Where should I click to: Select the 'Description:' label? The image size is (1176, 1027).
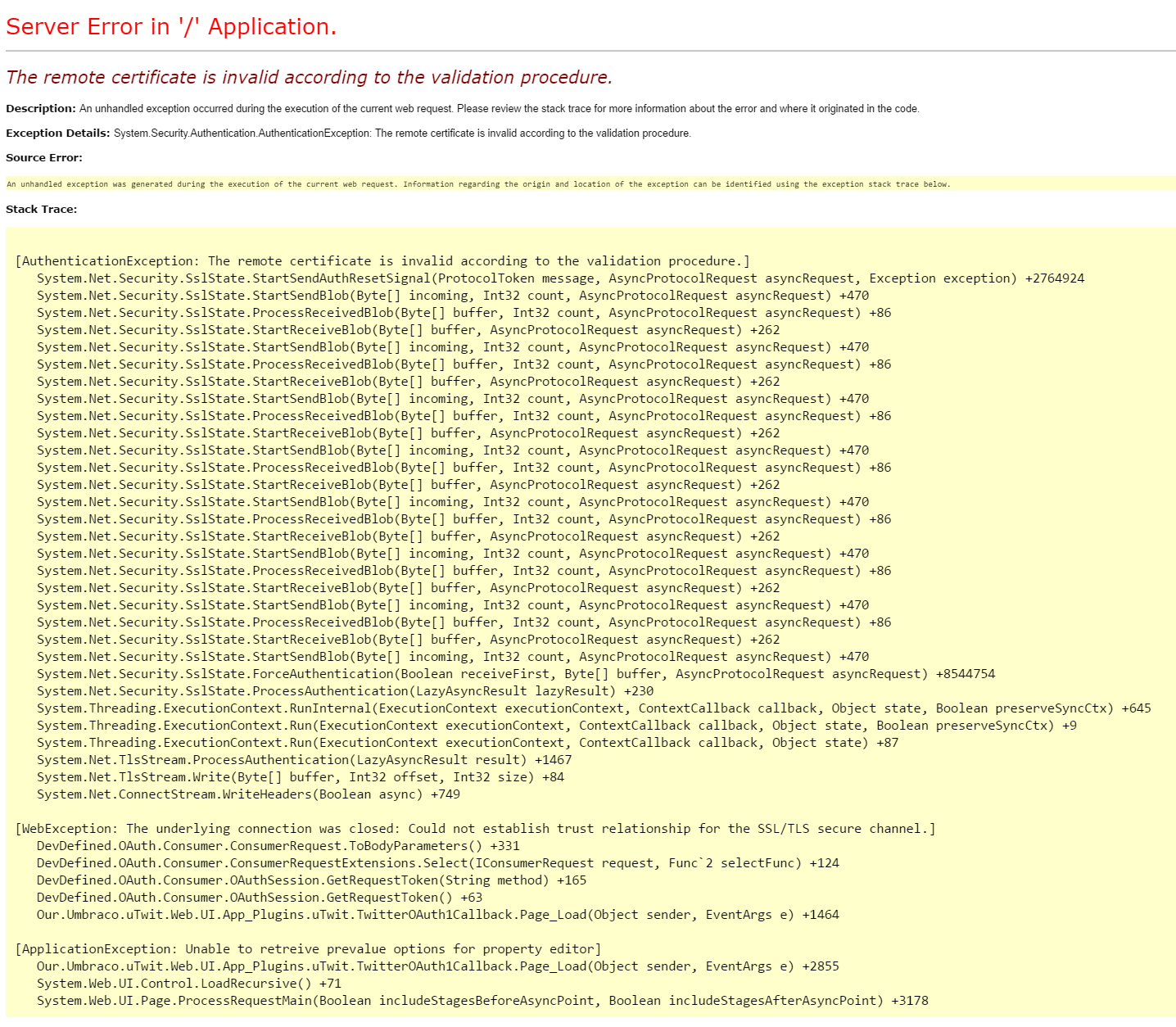[x=40, y=108]
